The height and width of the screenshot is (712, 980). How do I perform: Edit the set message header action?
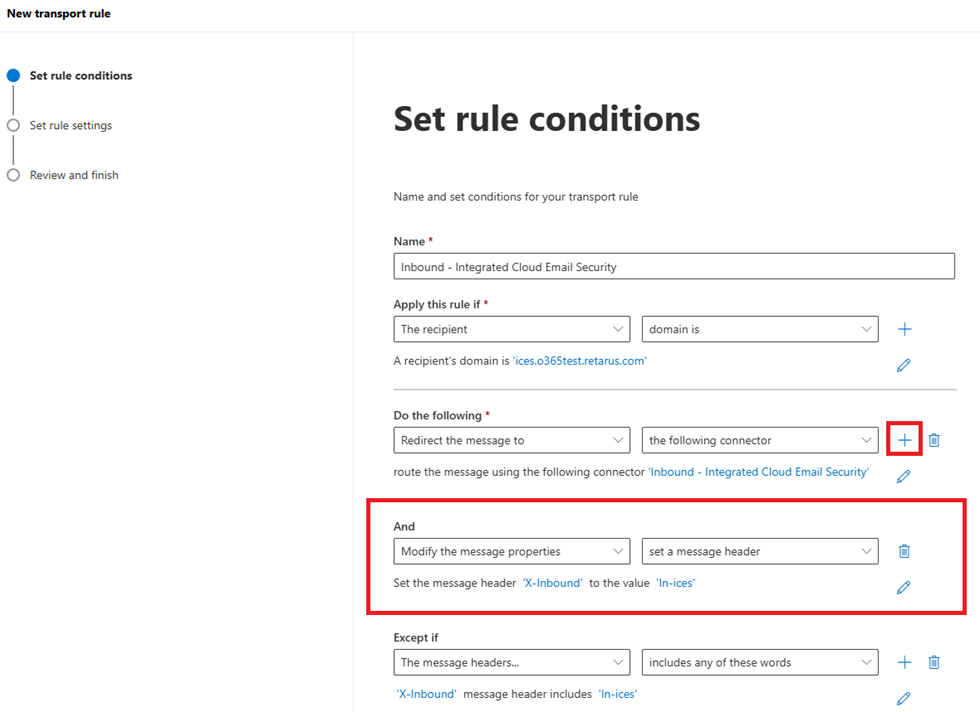[903, 588]
